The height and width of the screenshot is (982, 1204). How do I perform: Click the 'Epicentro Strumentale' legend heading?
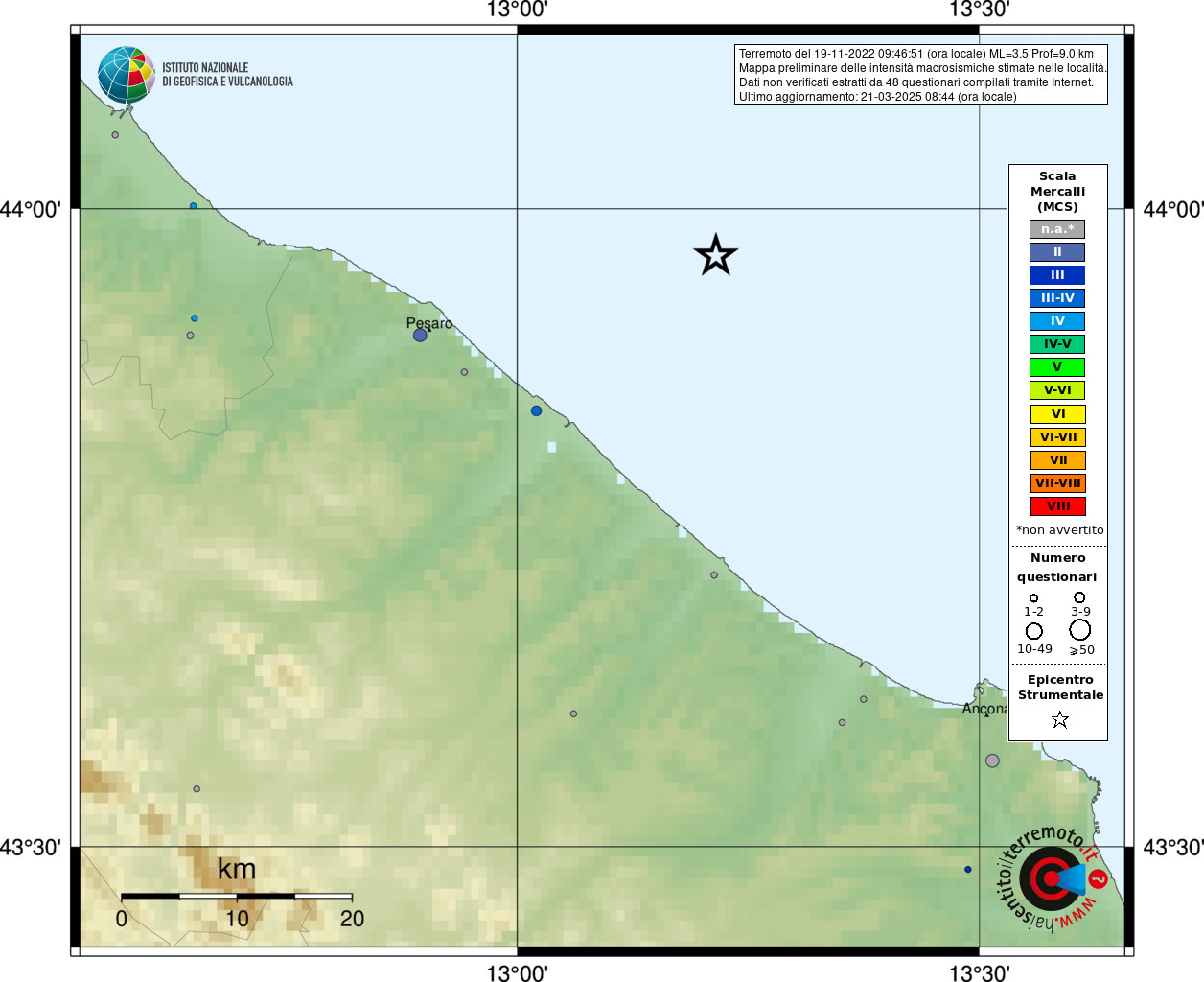(1060, 688)
